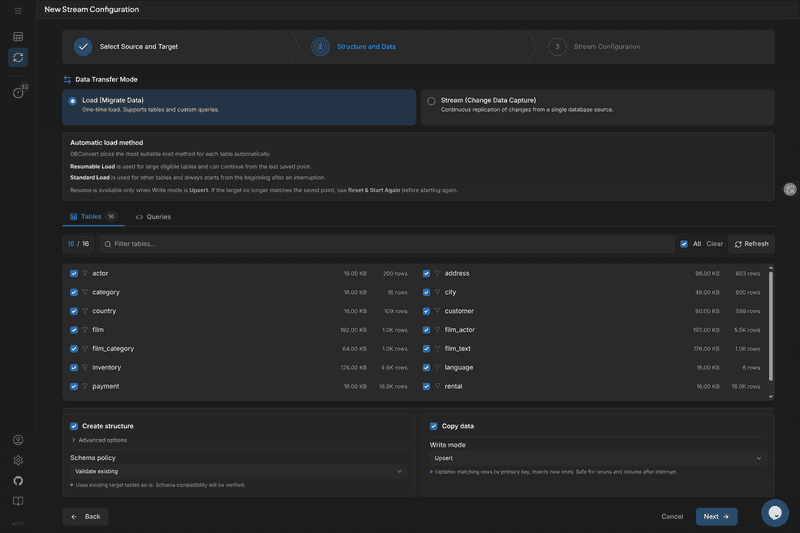This screenshot has height=533, width=800.
Task: Open the hamburger menu icon
Action: [18, 10]
